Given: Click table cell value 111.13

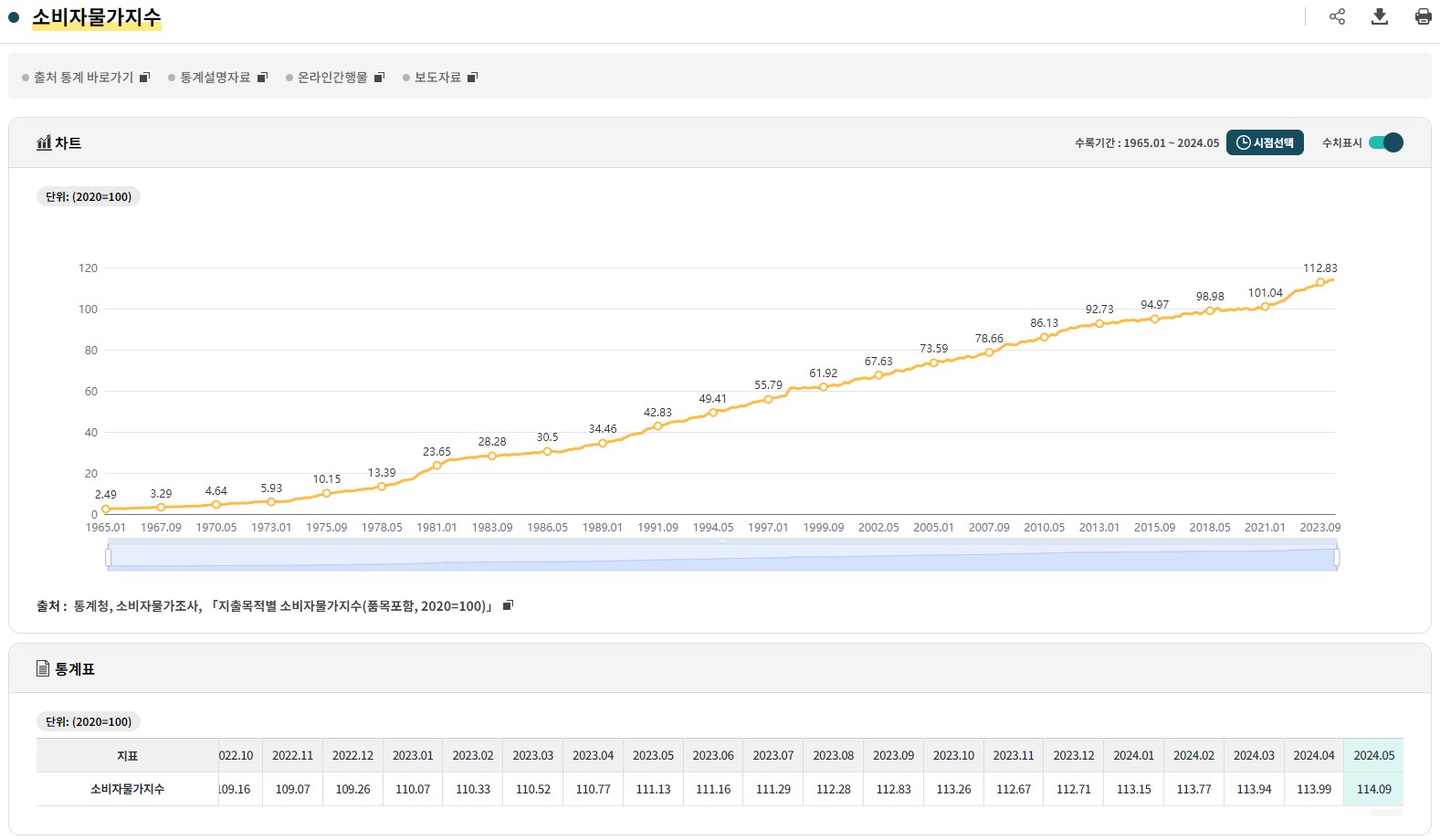Looking at the screenshot, I should 653,789.
